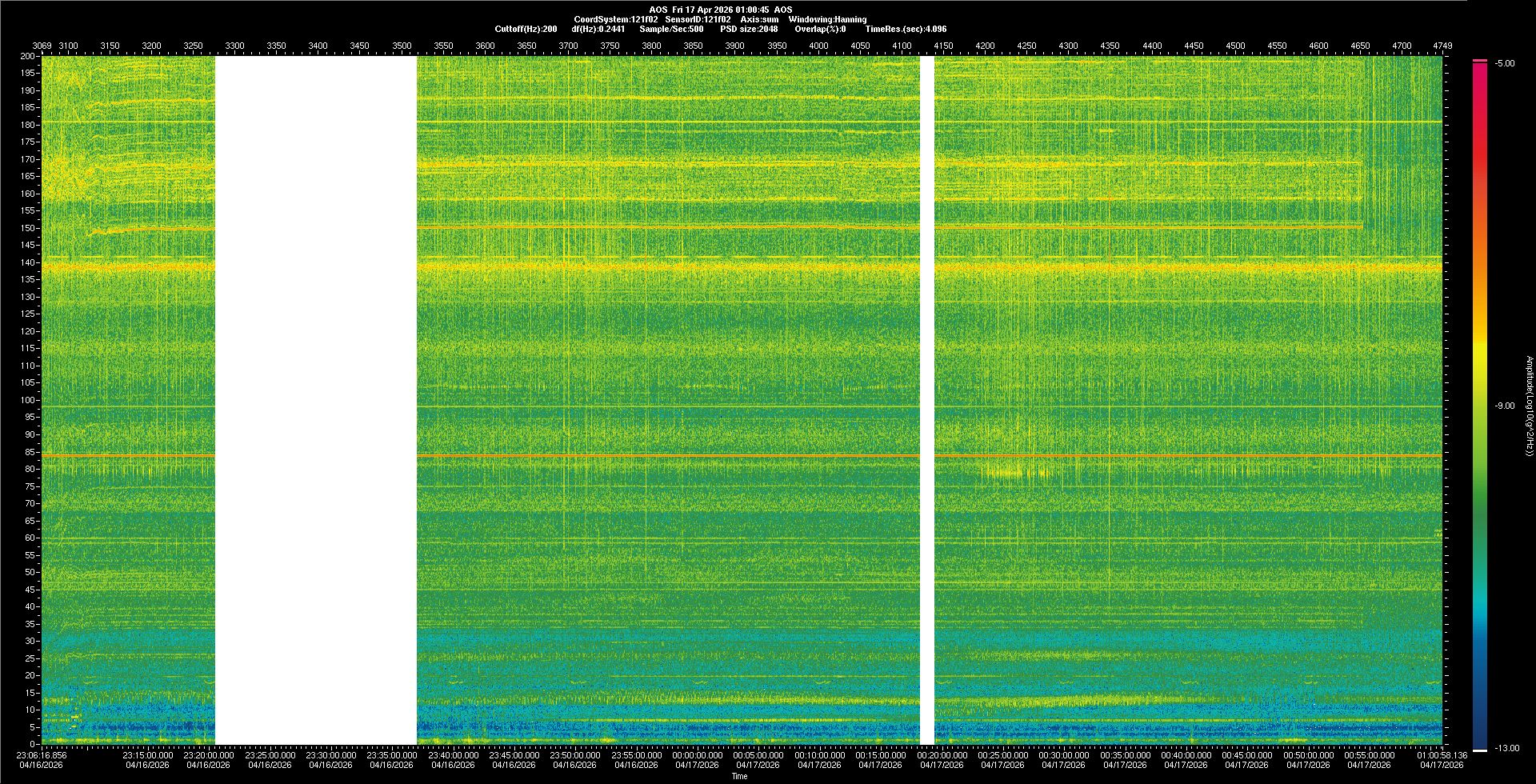Screen dimensions: 1536x784
Task: Click the 100 Hz frequency axis label
Action: [28, 400]
